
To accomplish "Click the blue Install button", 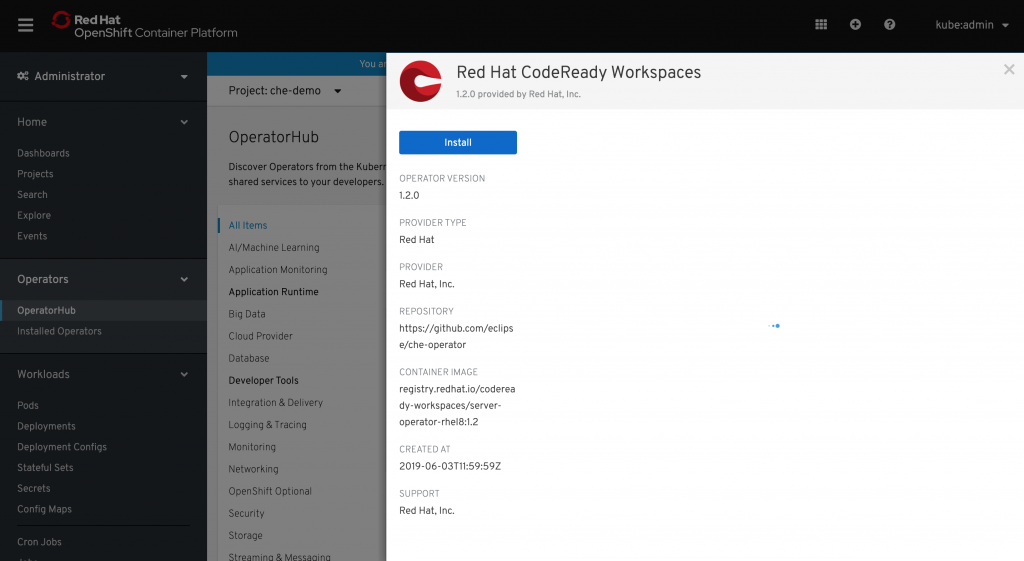I will click(457, 143).
